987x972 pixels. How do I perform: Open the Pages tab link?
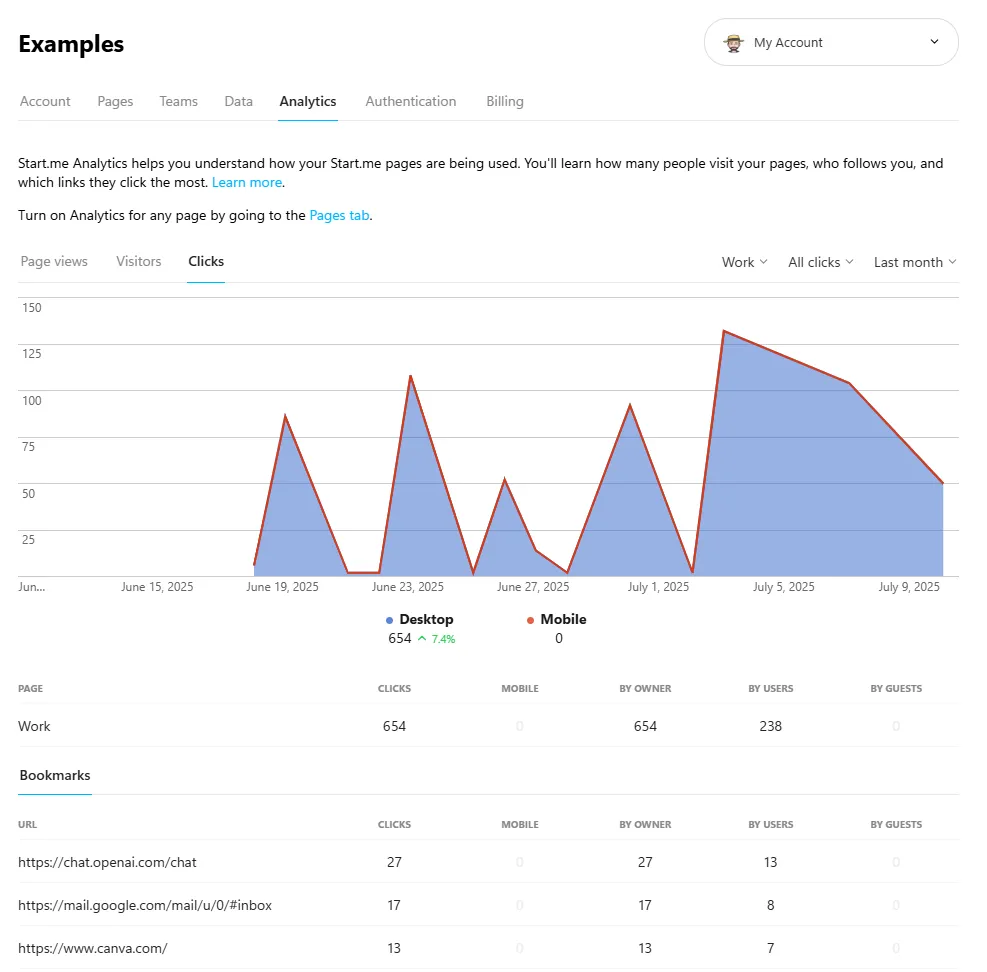pos(339,215)
